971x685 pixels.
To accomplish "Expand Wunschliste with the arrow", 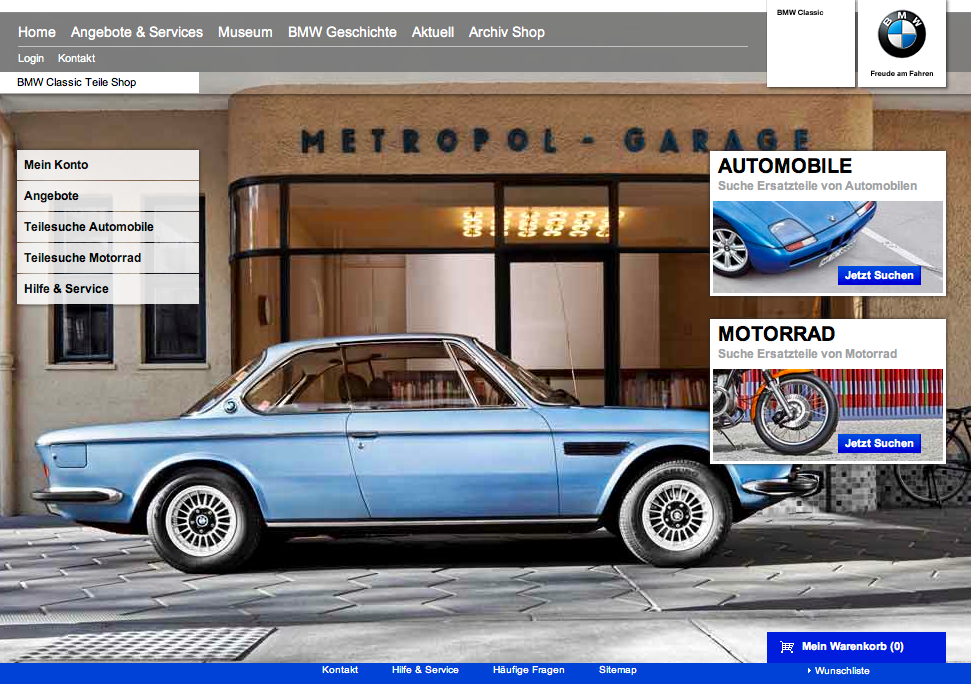I will (x=809, y=671).
